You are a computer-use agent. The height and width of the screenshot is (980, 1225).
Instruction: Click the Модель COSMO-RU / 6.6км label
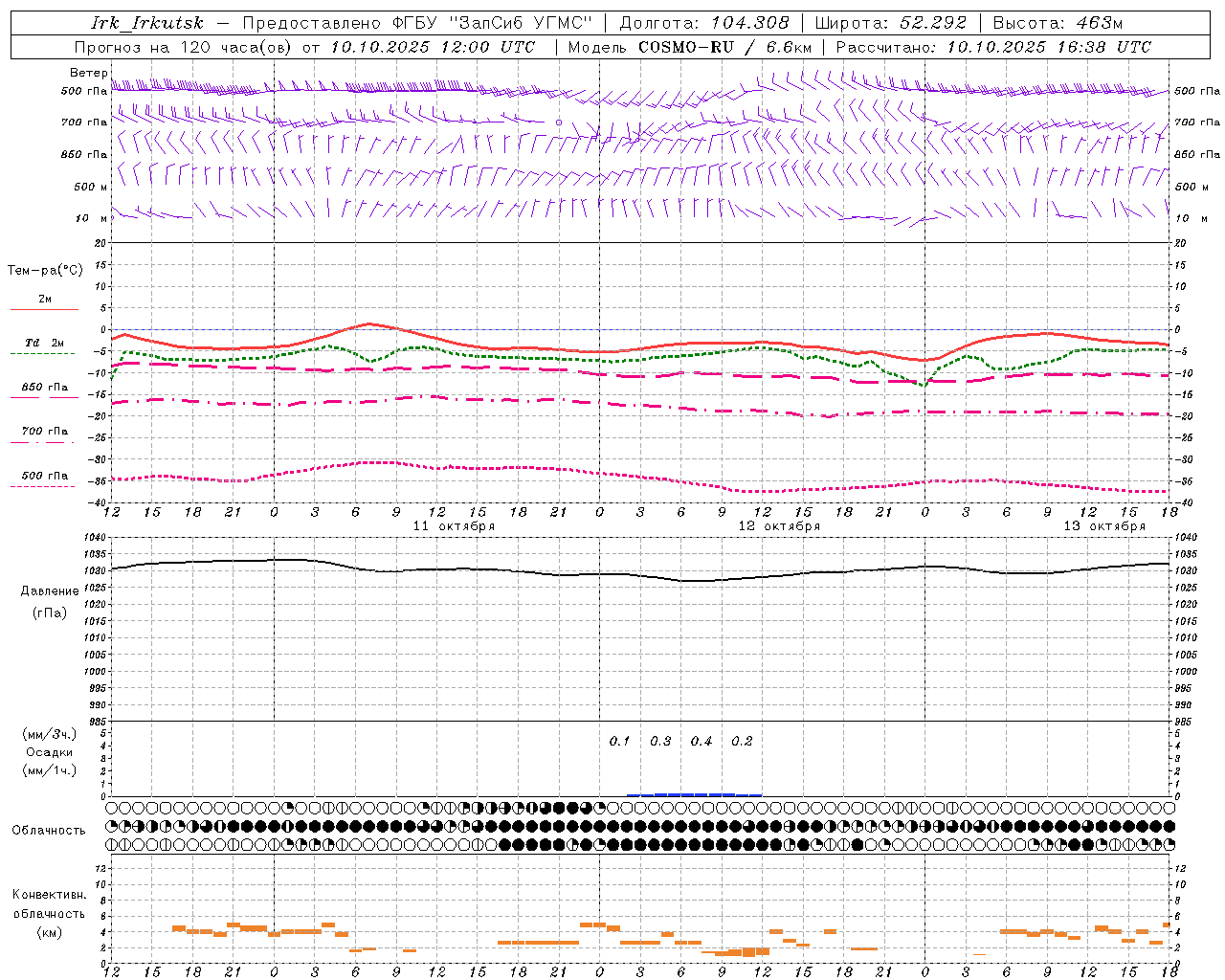pos(690,47)
